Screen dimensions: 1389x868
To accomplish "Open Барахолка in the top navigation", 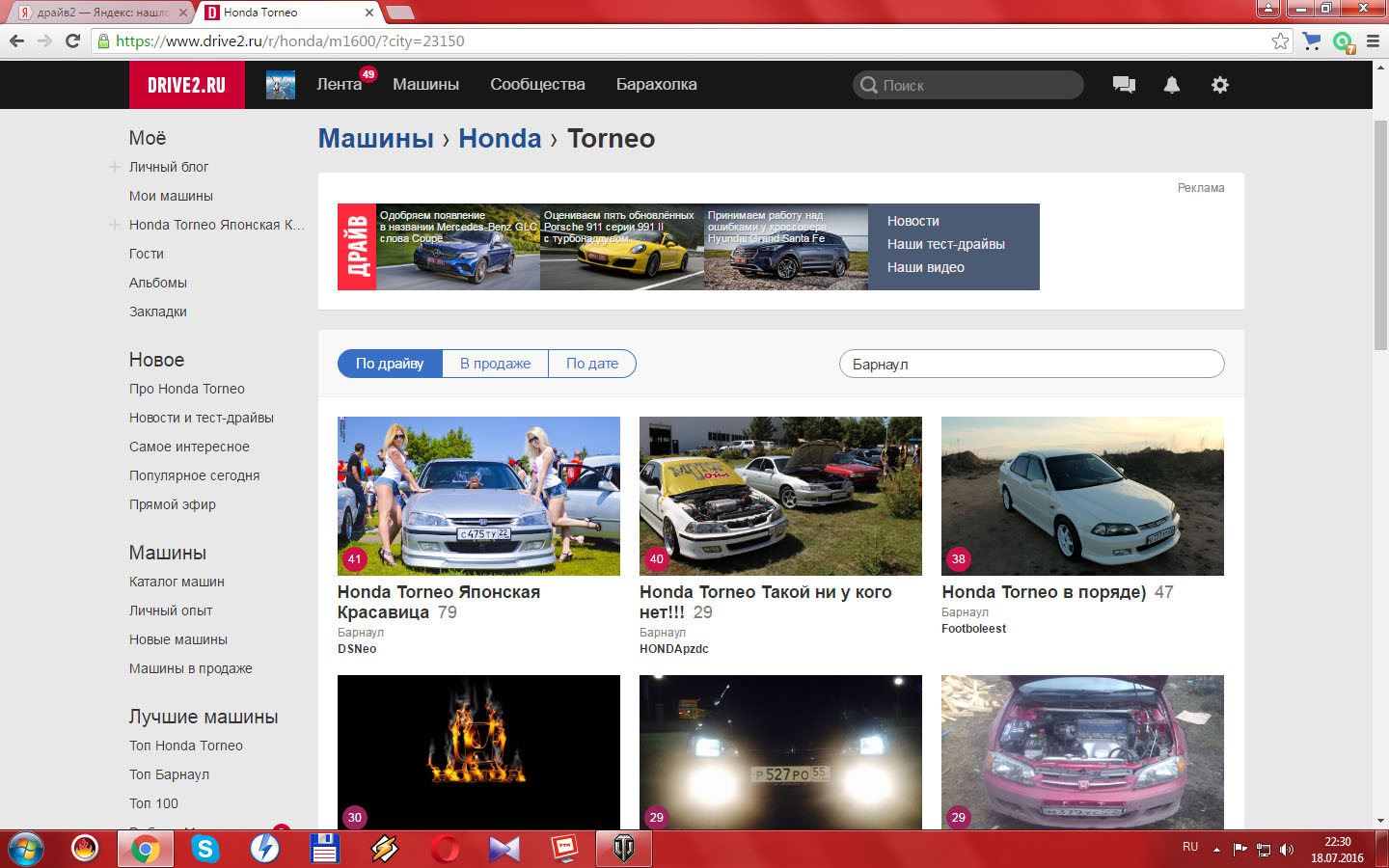I will pyautogui.click(x=657, y=85).
